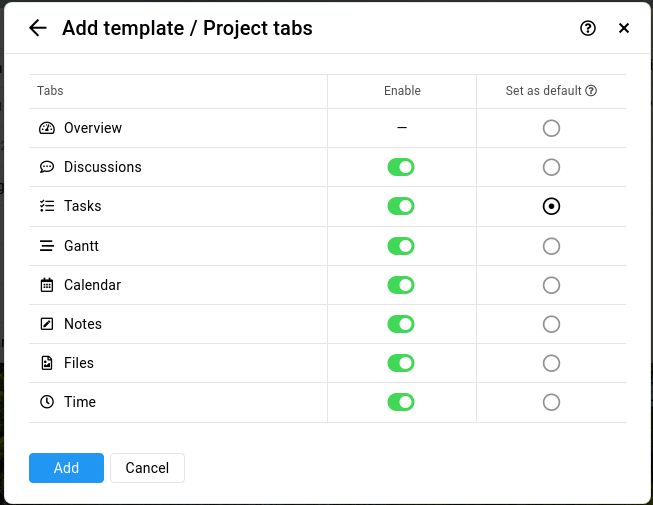Click the Notes pencil icon
Viewport: 653px width, 505px height.
pyautogui.click(x=47, y=324)
